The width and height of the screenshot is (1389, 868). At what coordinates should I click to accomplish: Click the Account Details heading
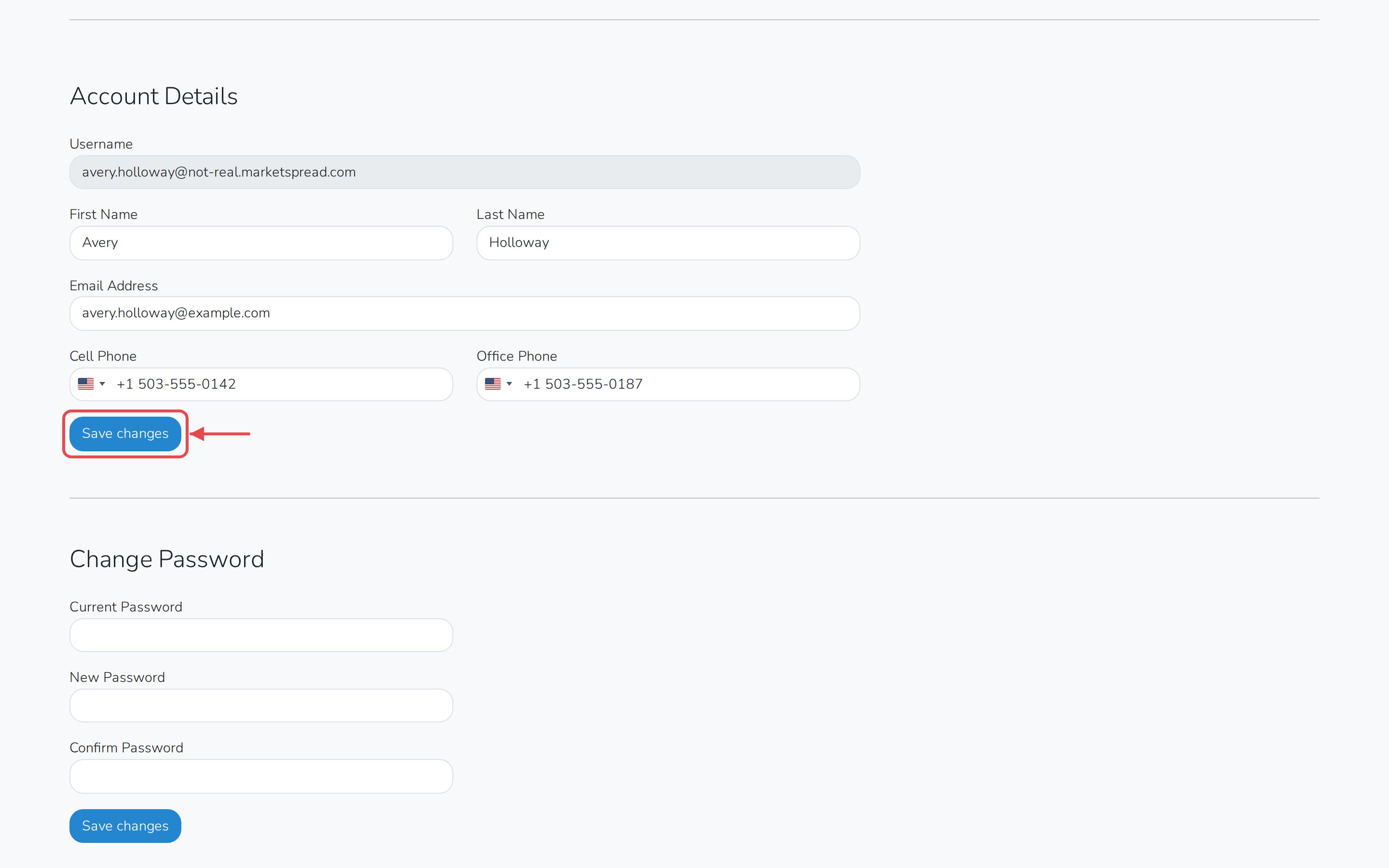[154, 96]
